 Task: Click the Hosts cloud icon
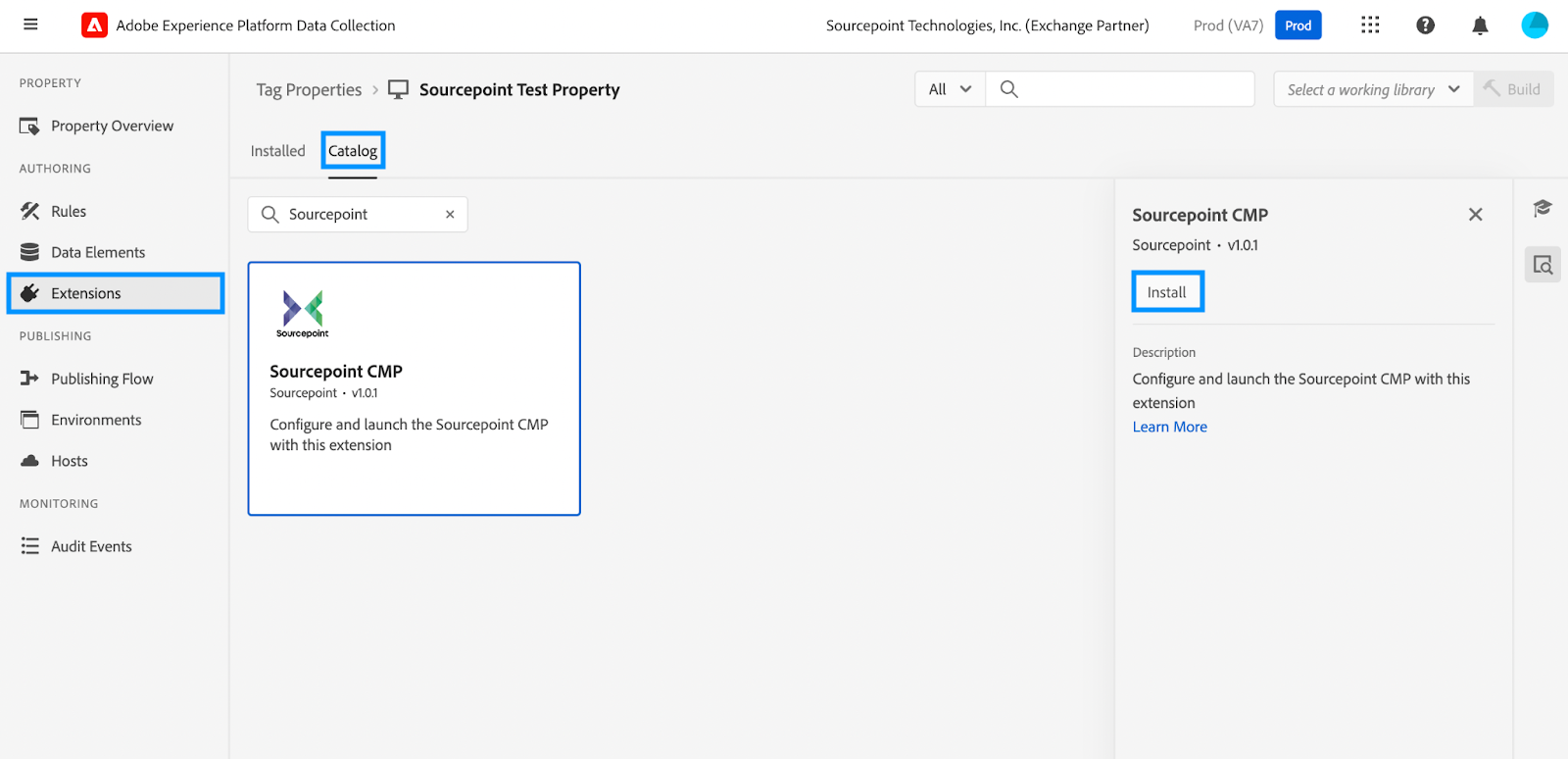point(30,461)
